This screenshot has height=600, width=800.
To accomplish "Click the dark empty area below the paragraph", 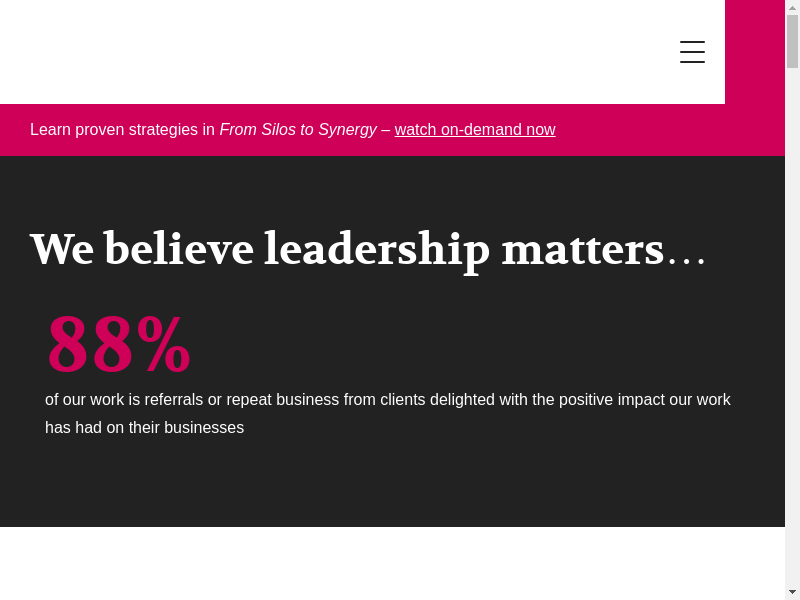I will (x=392, y=485).
